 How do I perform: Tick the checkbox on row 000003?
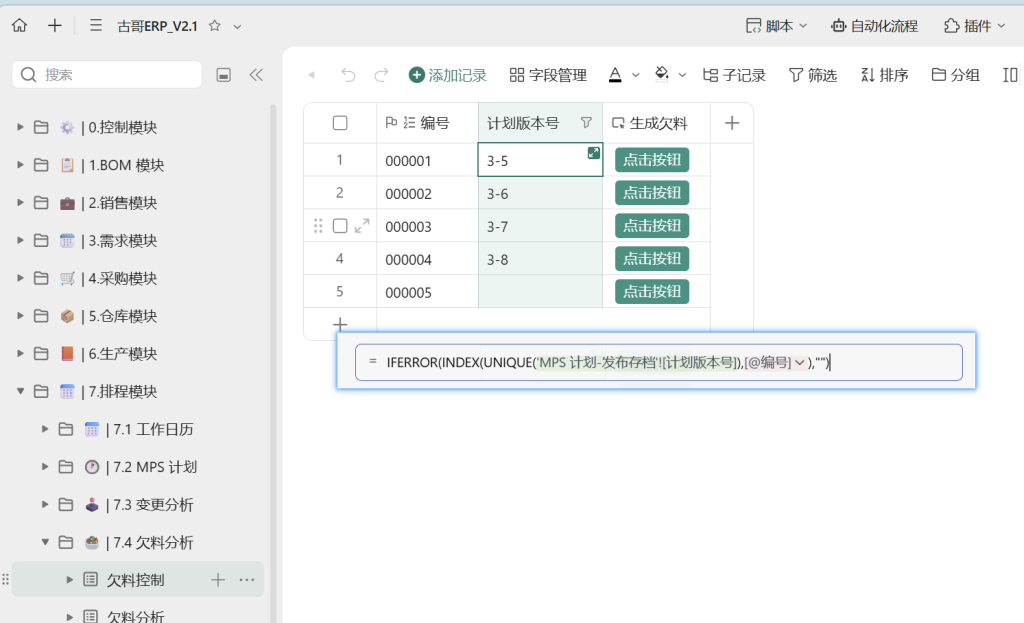tap(340, 226)
